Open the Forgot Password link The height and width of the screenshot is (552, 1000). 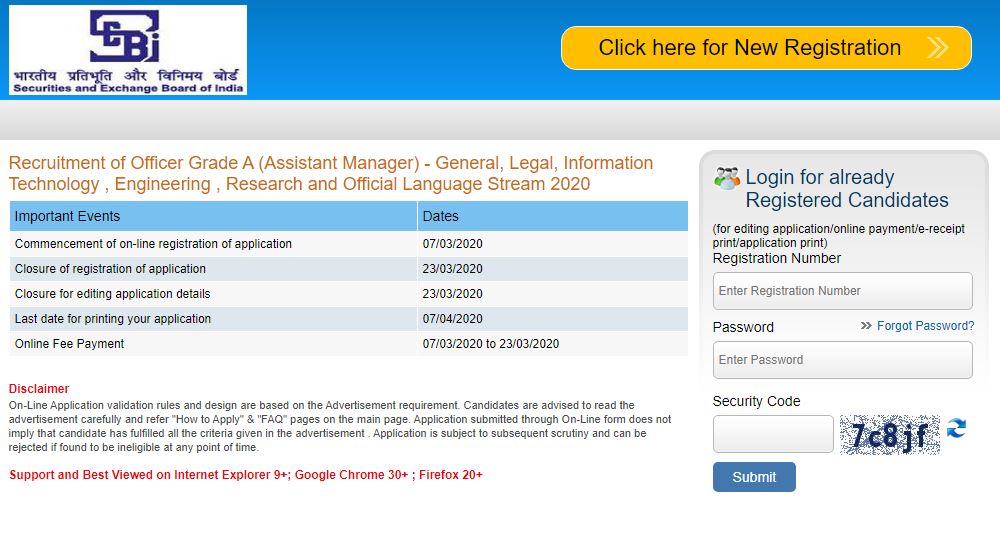925,326
